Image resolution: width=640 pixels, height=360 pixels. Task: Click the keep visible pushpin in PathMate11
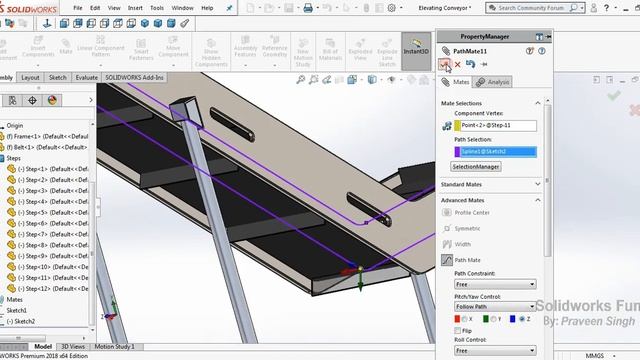coord(484,64)
